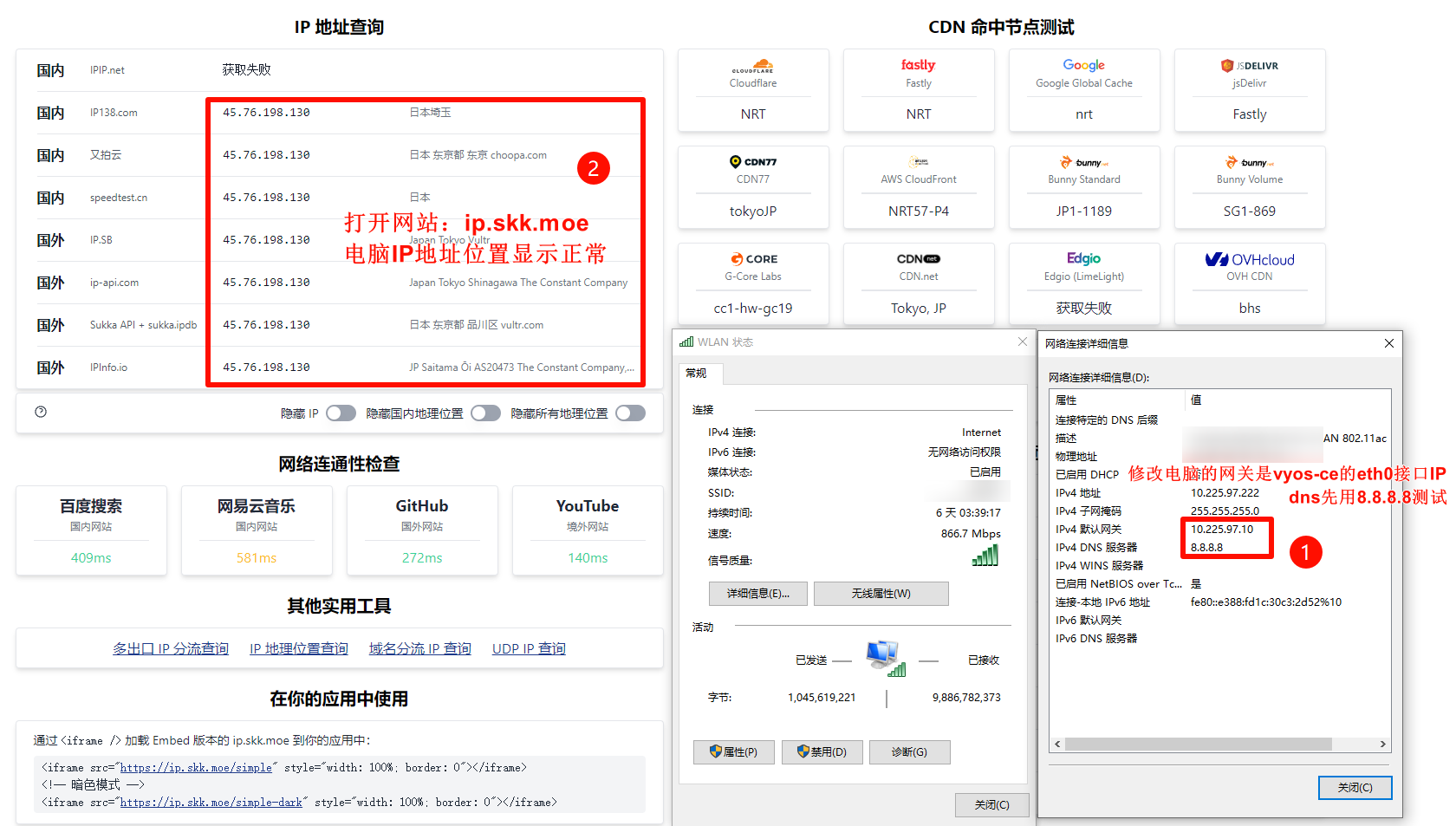Open 无线属性(W) wireless properties
This screenshot has height=826, width=1456.
coord(881,594)
